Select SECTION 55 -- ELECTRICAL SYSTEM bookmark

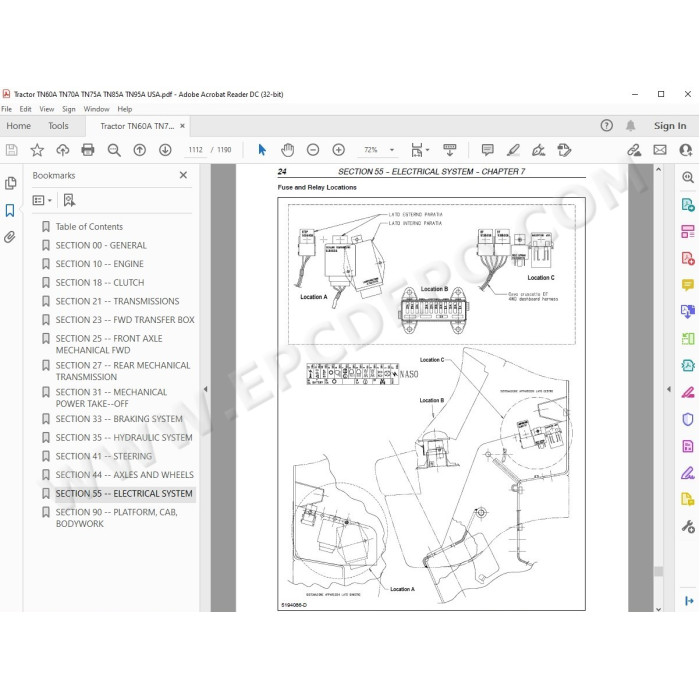tap(124, 493)
